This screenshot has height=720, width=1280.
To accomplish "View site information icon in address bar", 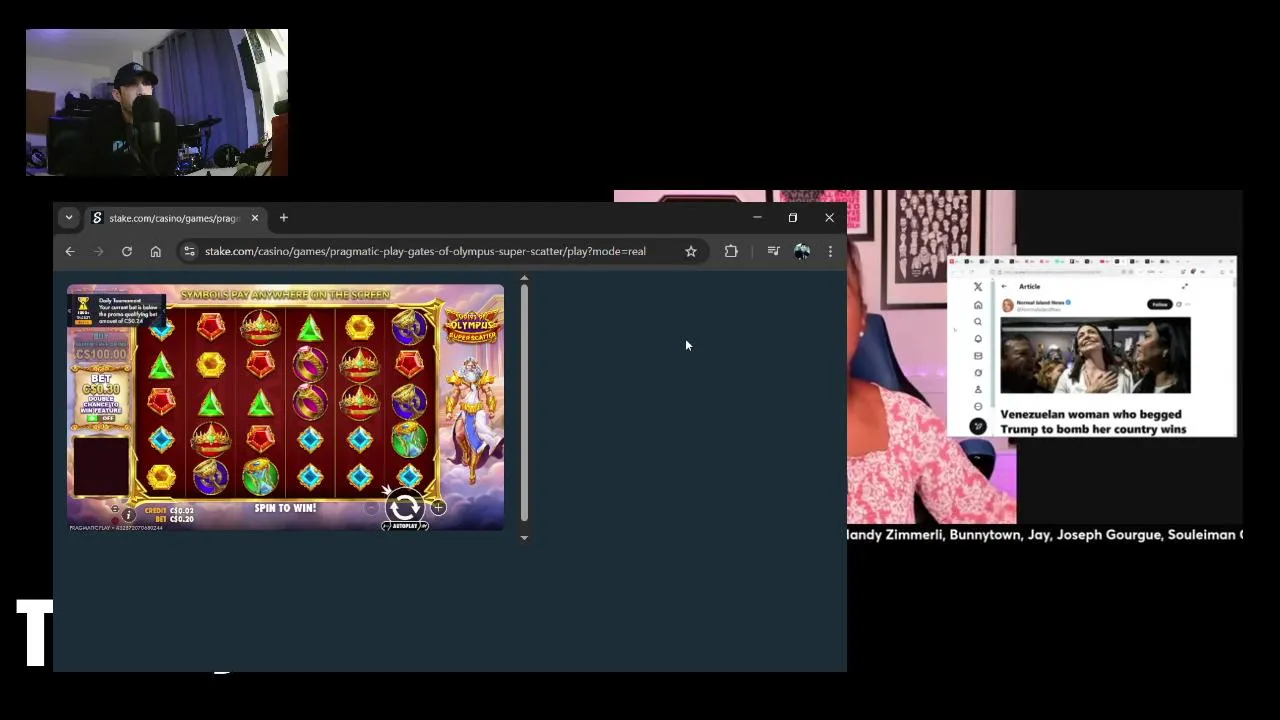I will click(189, 251).
